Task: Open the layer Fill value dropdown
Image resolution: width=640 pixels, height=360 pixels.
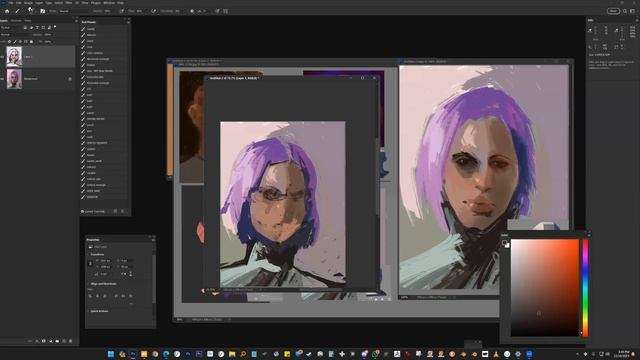Action: coord(48,42)
